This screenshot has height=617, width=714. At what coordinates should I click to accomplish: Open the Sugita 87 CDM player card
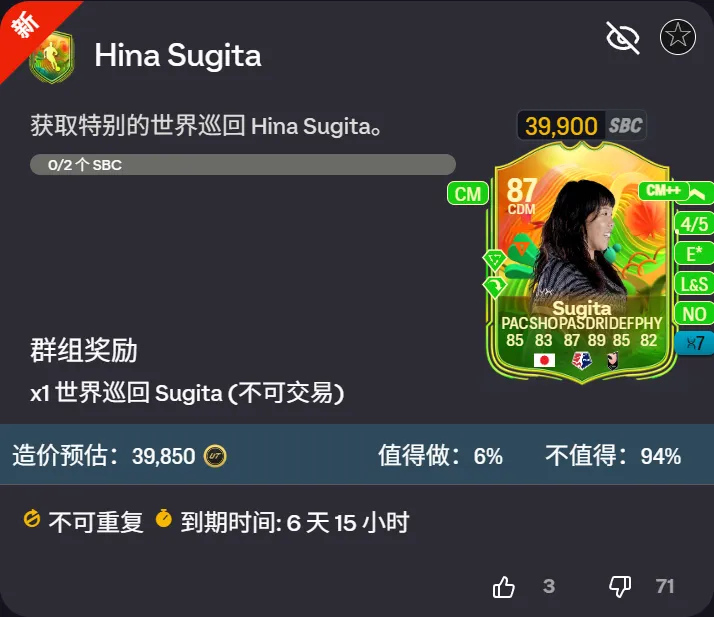point(581,263)
